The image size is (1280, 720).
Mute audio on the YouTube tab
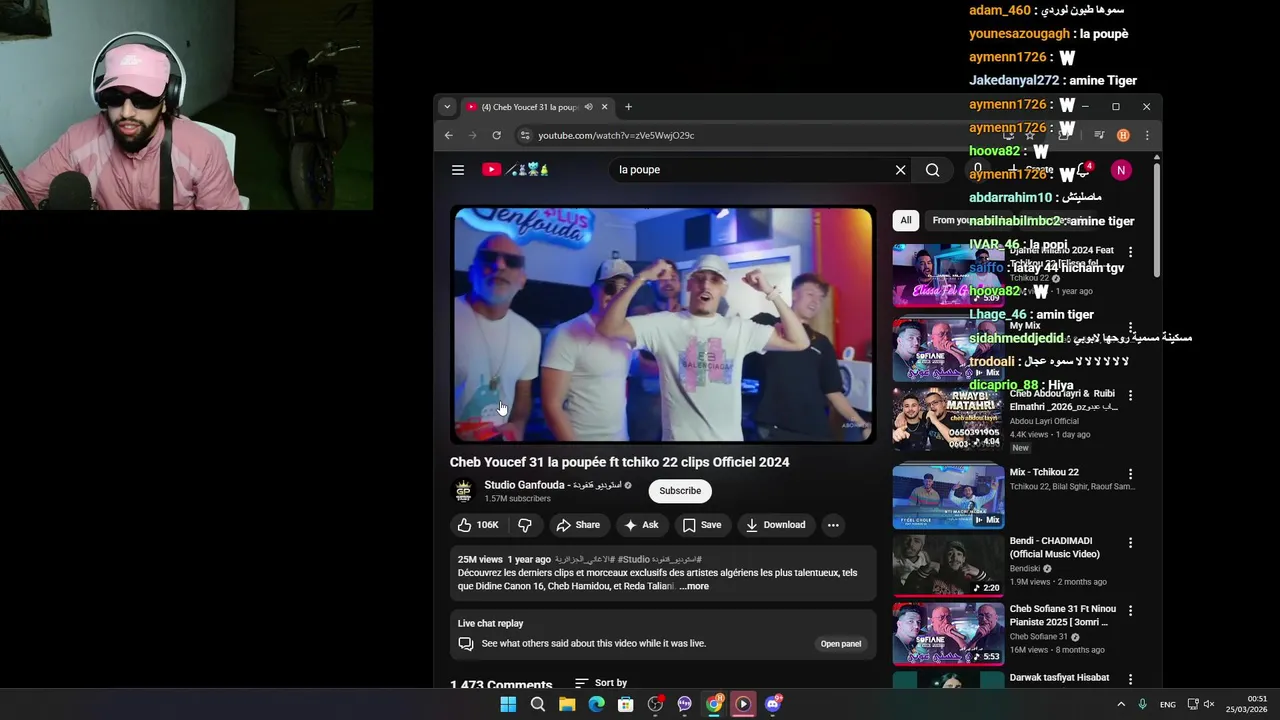click(x=588, y=107)
